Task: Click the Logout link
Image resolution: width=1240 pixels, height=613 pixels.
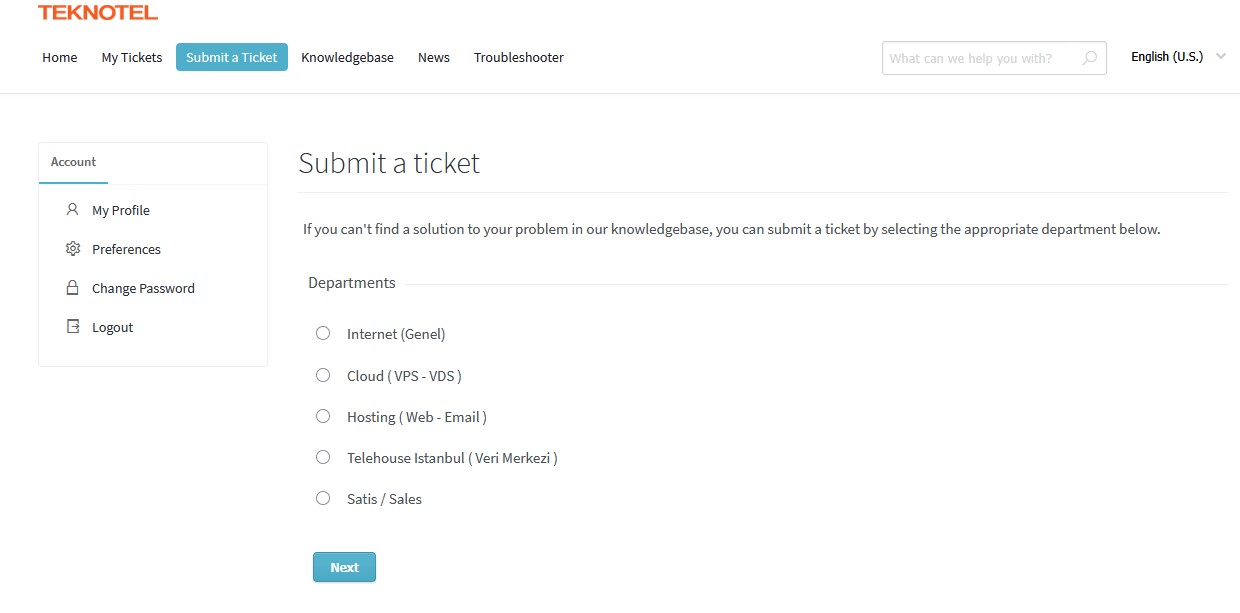Action: coord(112,327)
